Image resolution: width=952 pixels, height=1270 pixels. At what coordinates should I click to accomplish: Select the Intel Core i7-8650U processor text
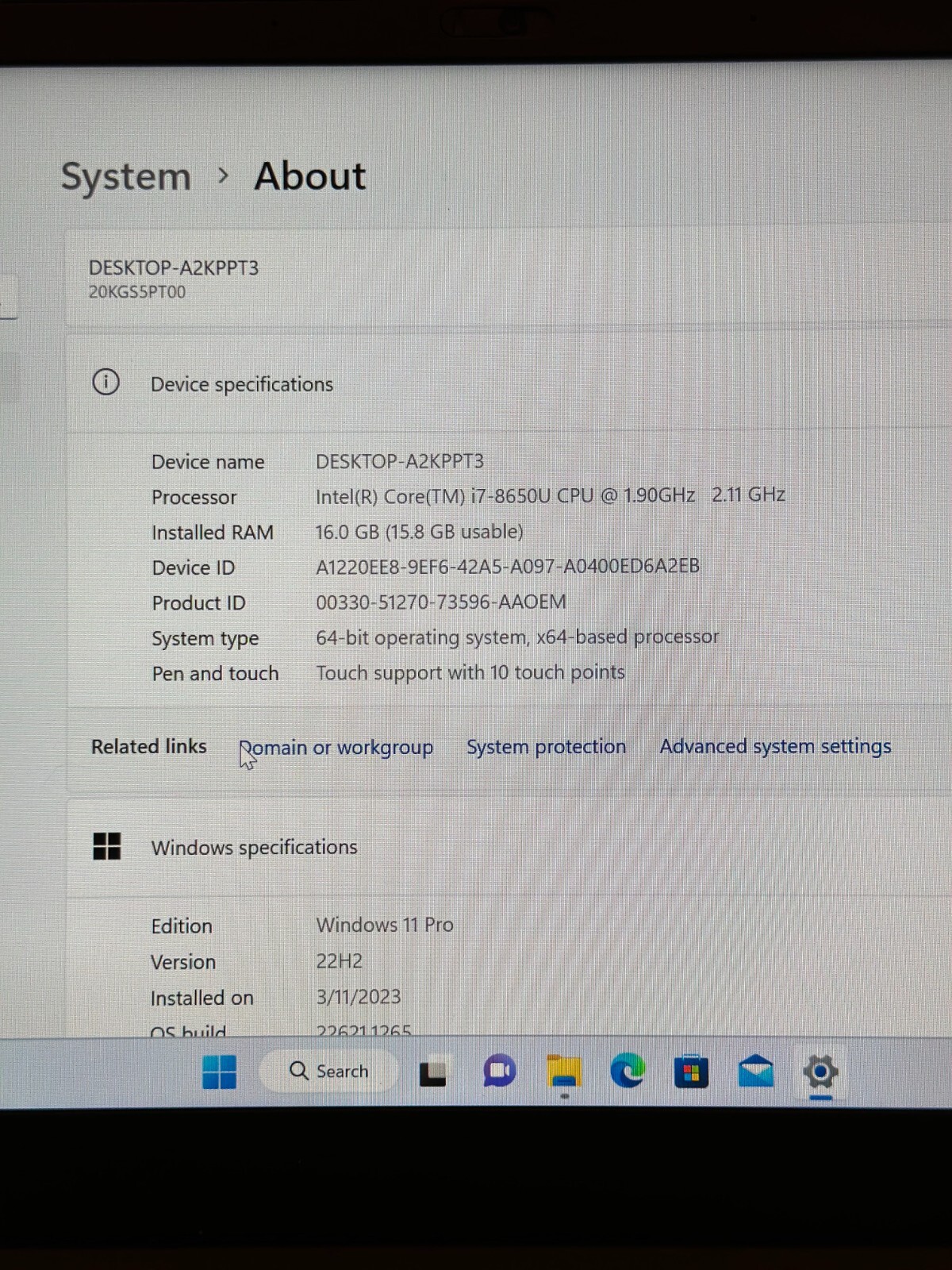pyautogui.click(x=550, y=495)
